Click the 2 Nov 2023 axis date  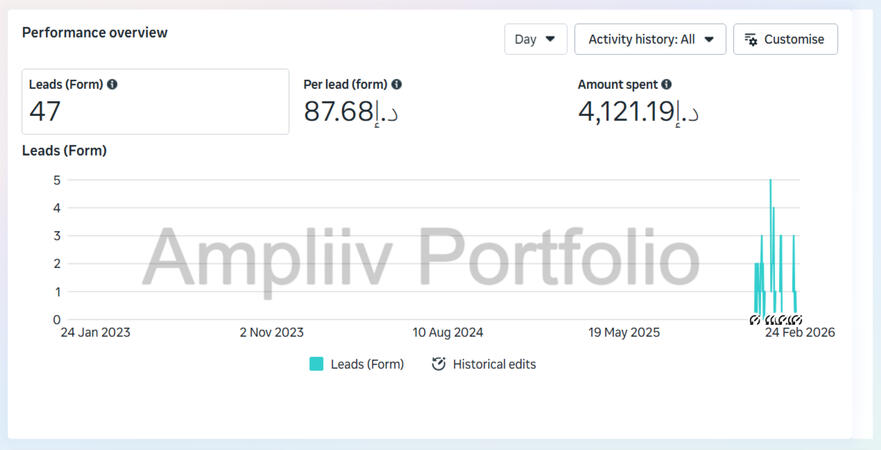coord(271,333)
